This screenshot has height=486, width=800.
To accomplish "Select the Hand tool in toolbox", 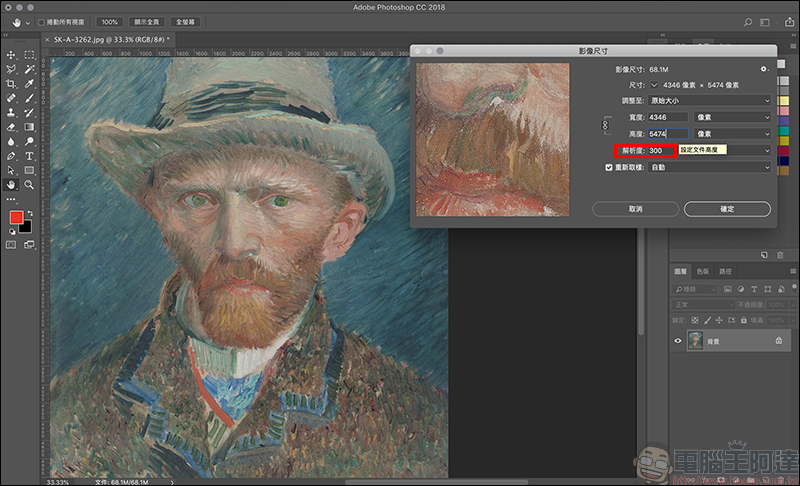I will point(11,185).
